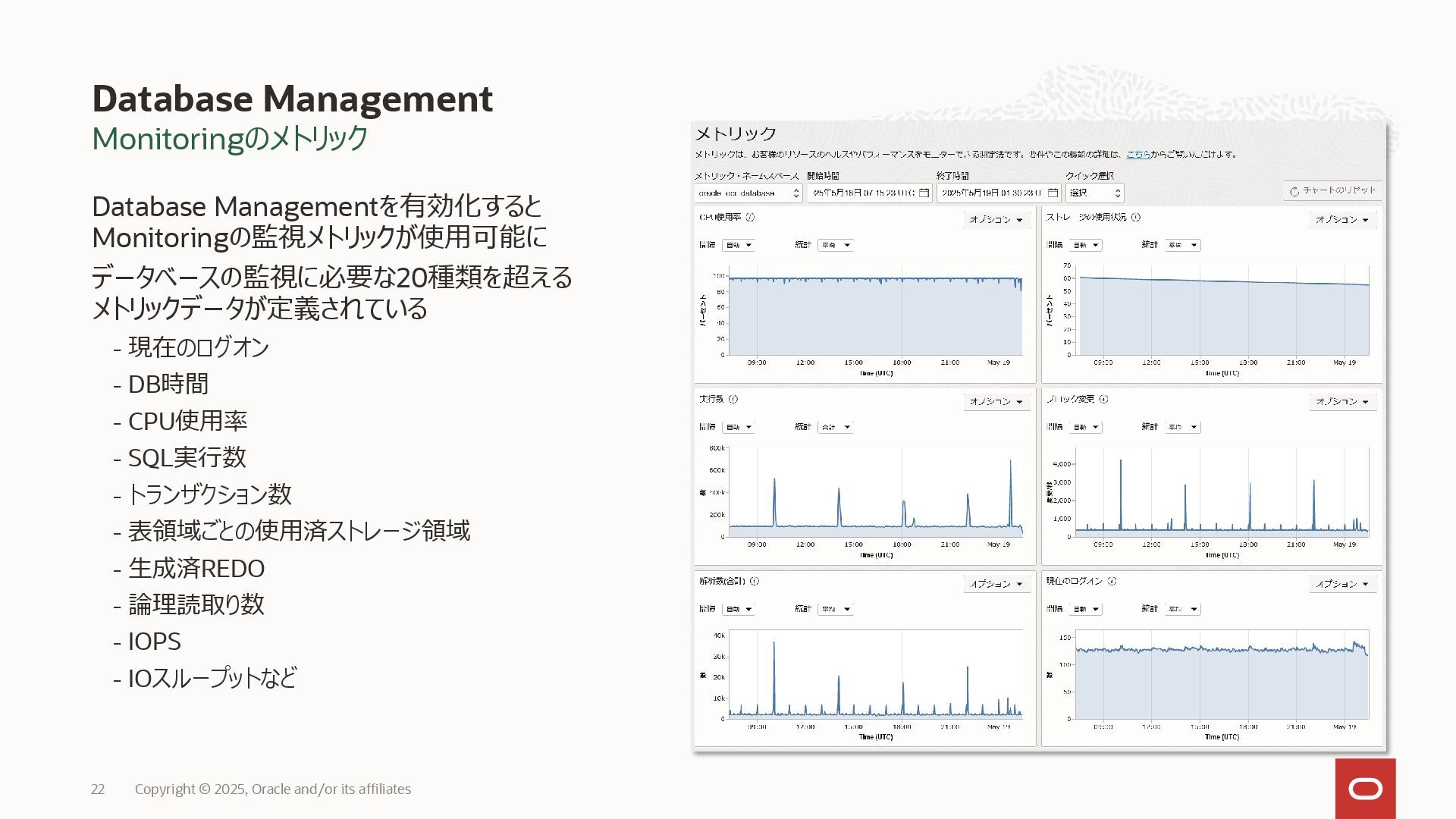The image size is (1456, 819).
Task: Follow the こちら link in description
Action: pos(1137,155)
